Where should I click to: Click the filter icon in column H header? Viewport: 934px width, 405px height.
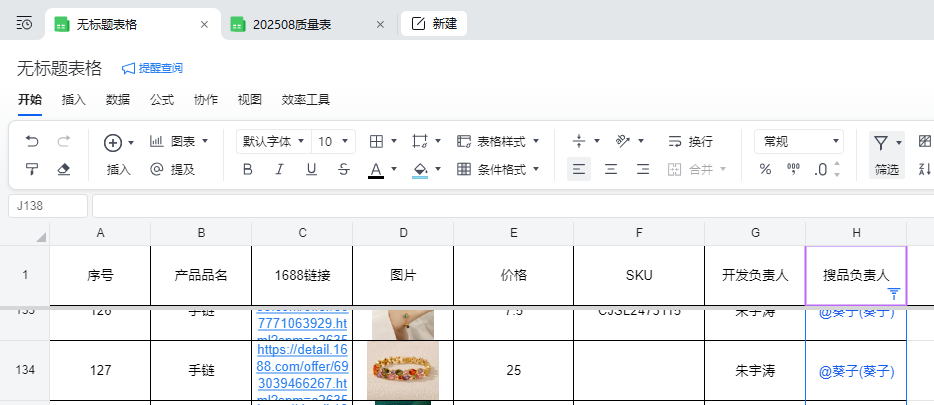(x=894, y=293)
